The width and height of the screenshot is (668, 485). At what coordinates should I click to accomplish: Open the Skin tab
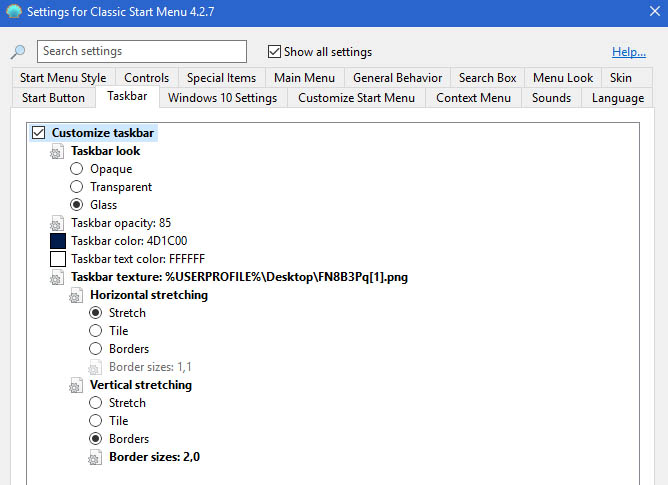click(620, 78)
